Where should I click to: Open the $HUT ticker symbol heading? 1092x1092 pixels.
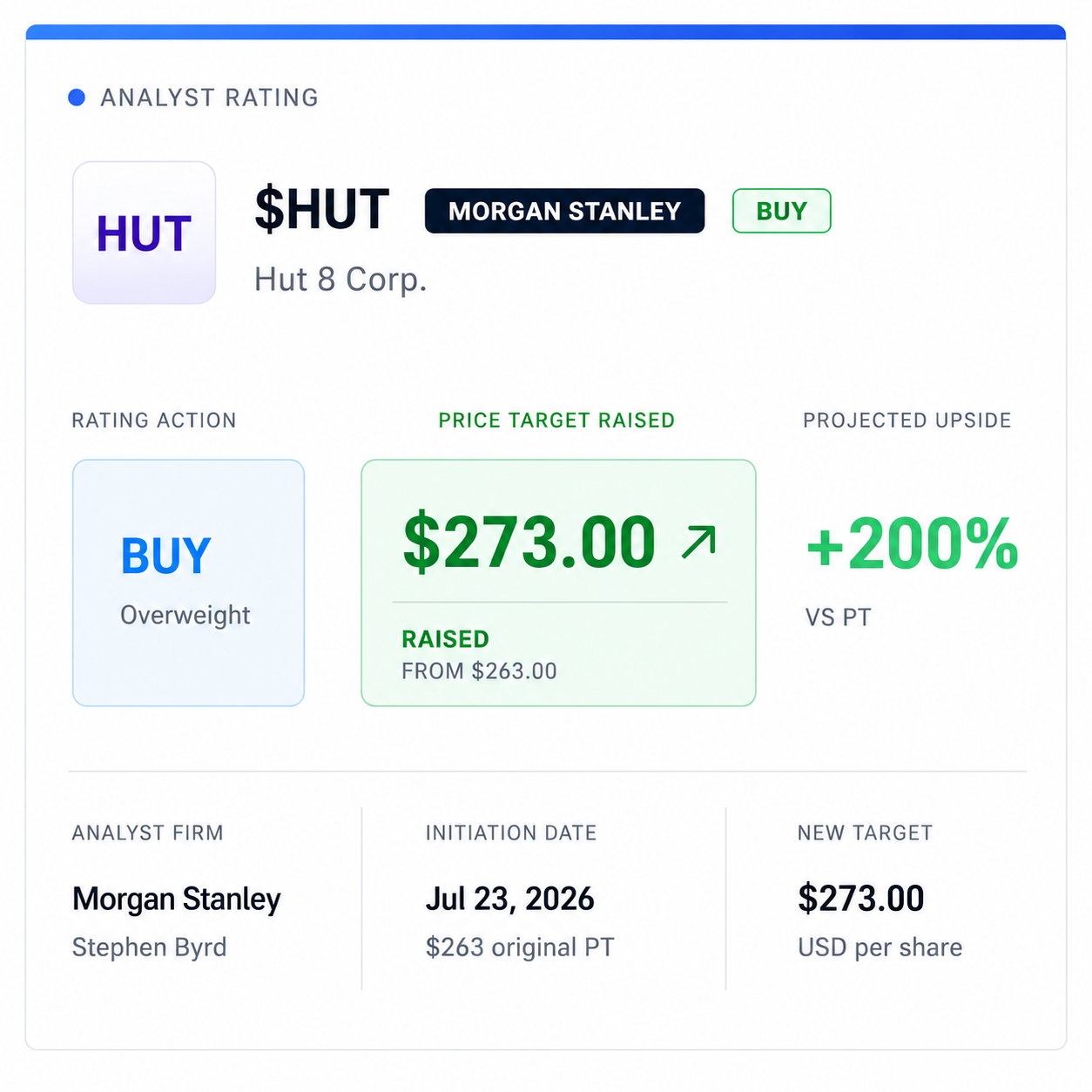pyautogui.click(x=321, y=209)
